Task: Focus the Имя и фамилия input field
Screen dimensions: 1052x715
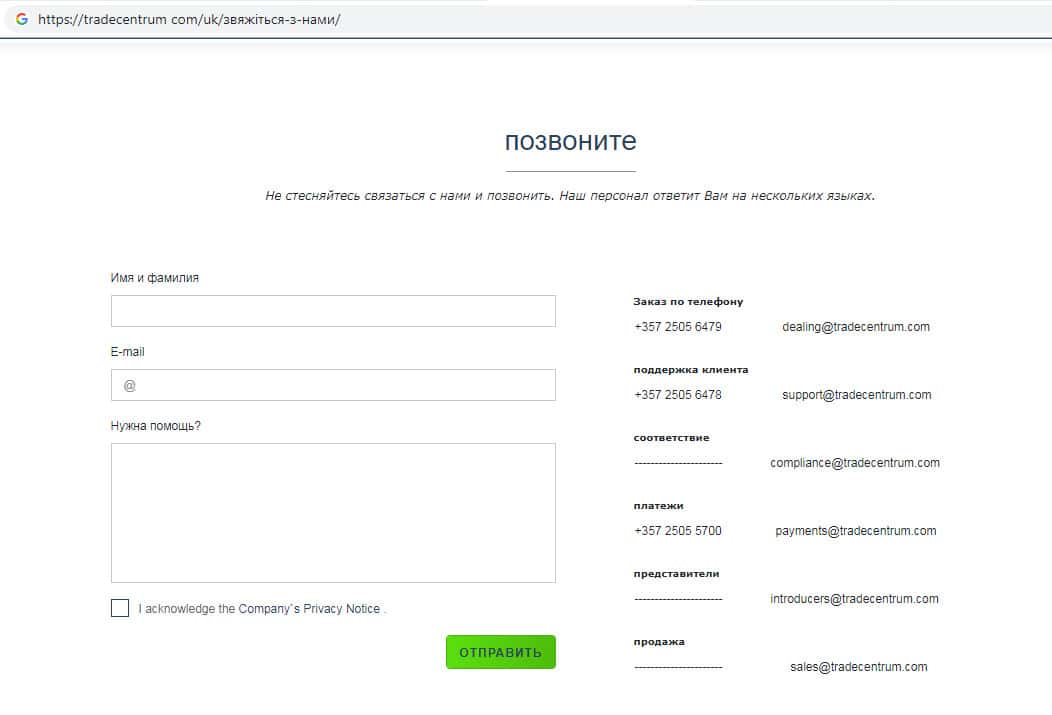Action: 333,311
